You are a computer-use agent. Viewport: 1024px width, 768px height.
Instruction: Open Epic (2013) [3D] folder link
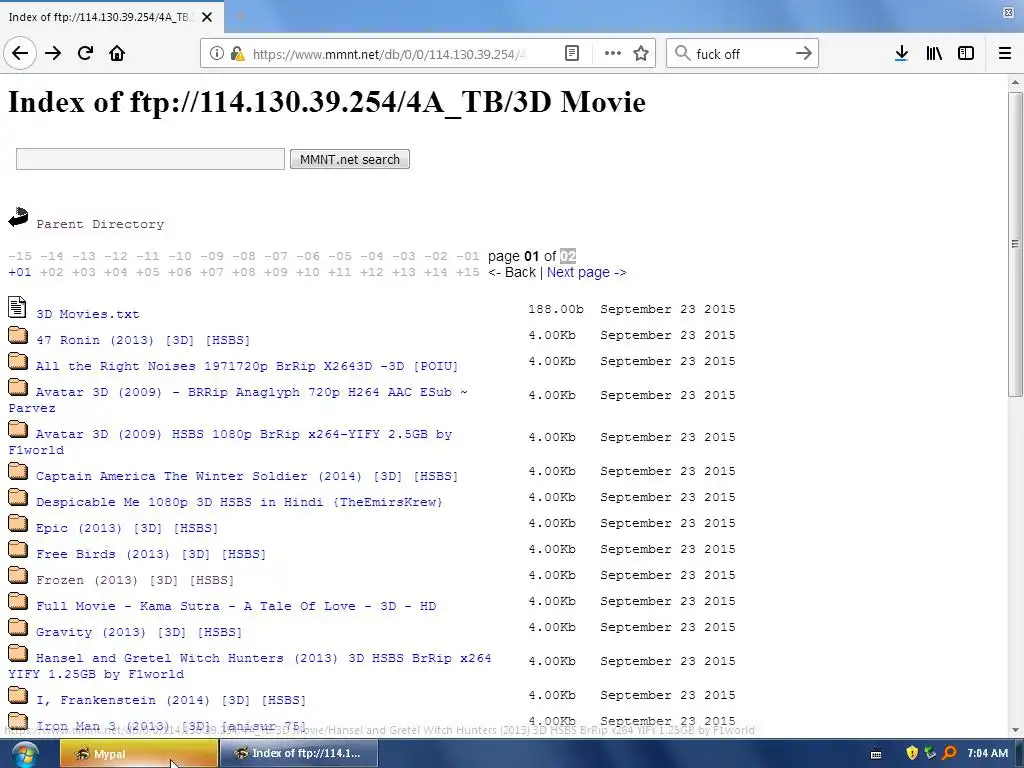click(127, 528)
